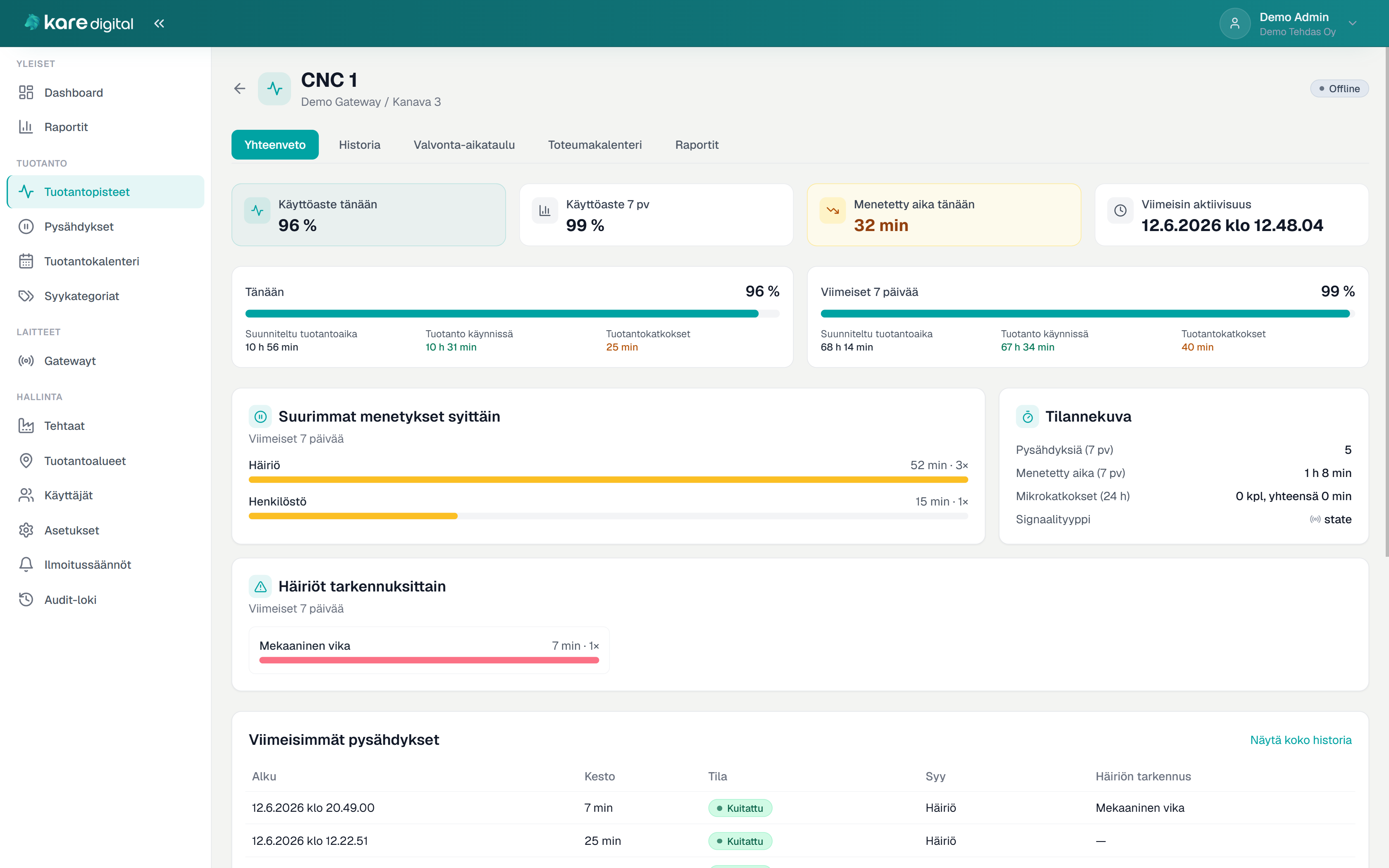Click the stop row 12.6.2026 klo 12.22.51
Viewport: 1389px width, 868px height.
pyautogui.click(x=800, y=841)
